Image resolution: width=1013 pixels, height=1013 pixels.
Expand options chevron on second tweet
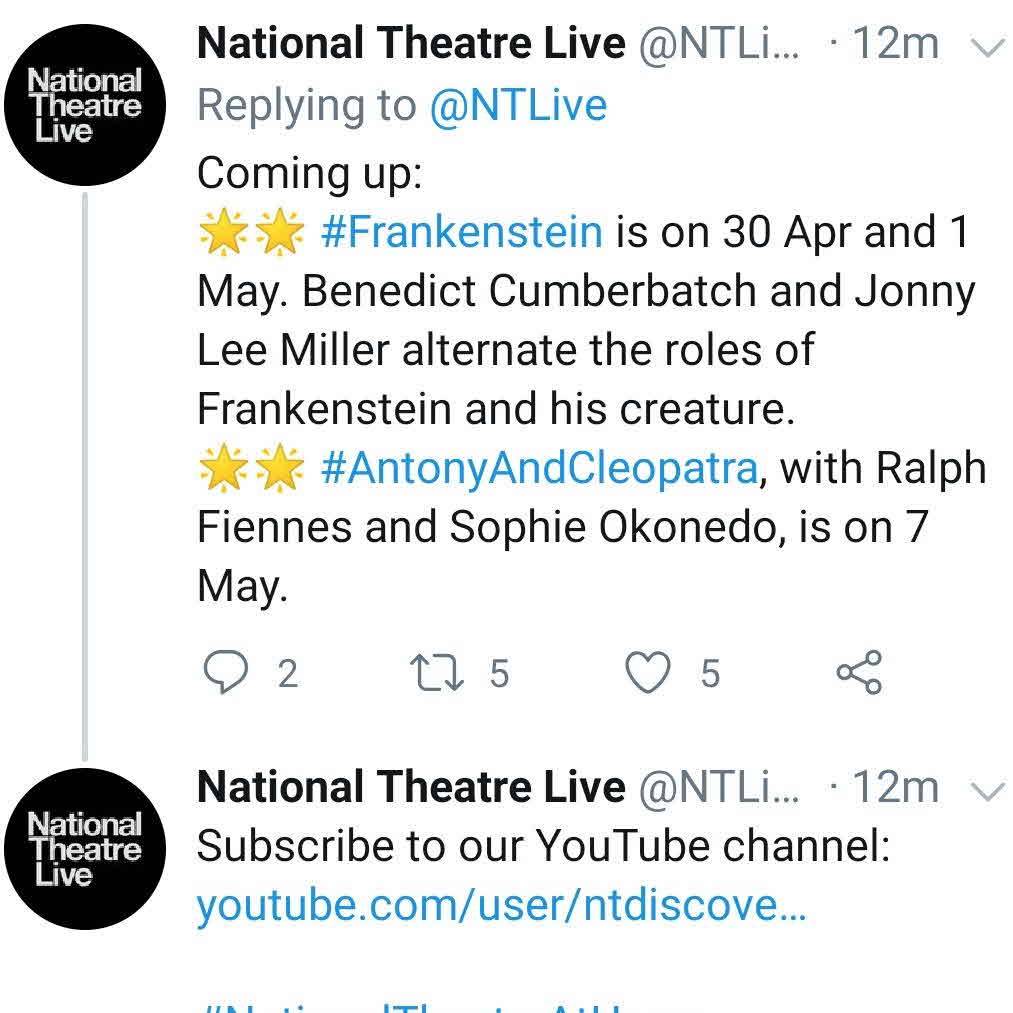[986, 792]
